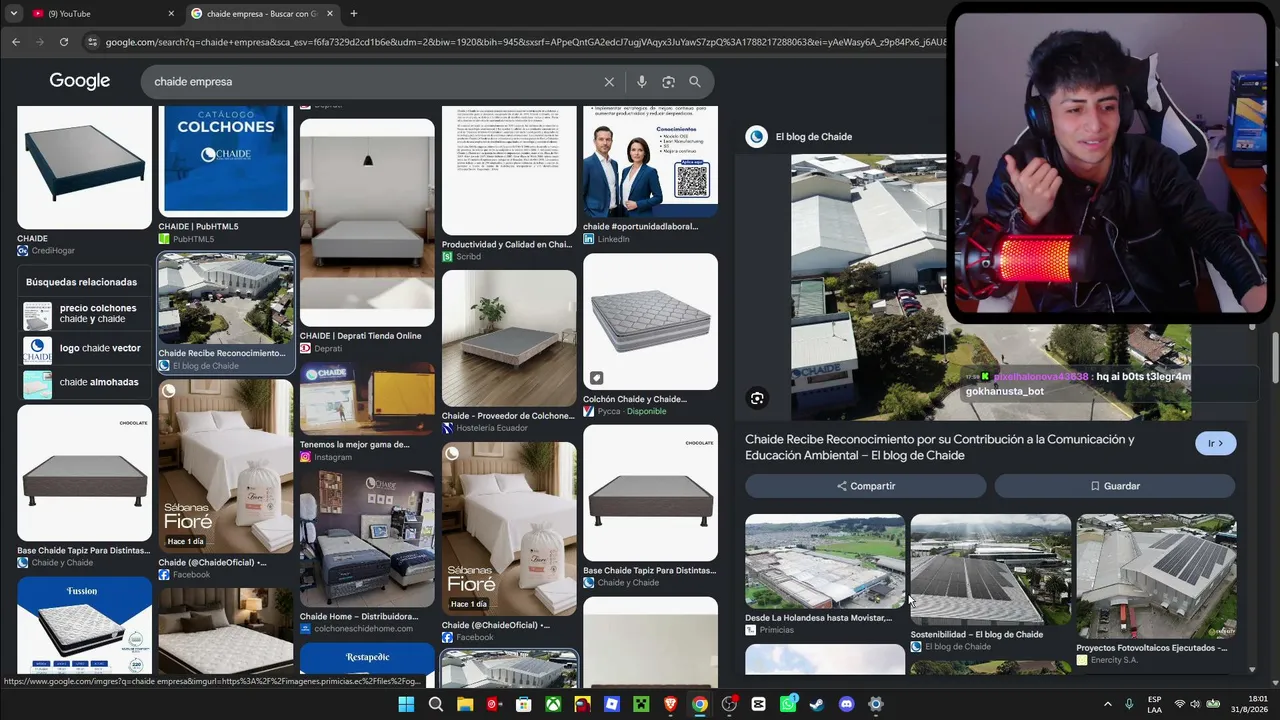Select related search chaide almohadas
The image size is (1280, 720).
85,383
